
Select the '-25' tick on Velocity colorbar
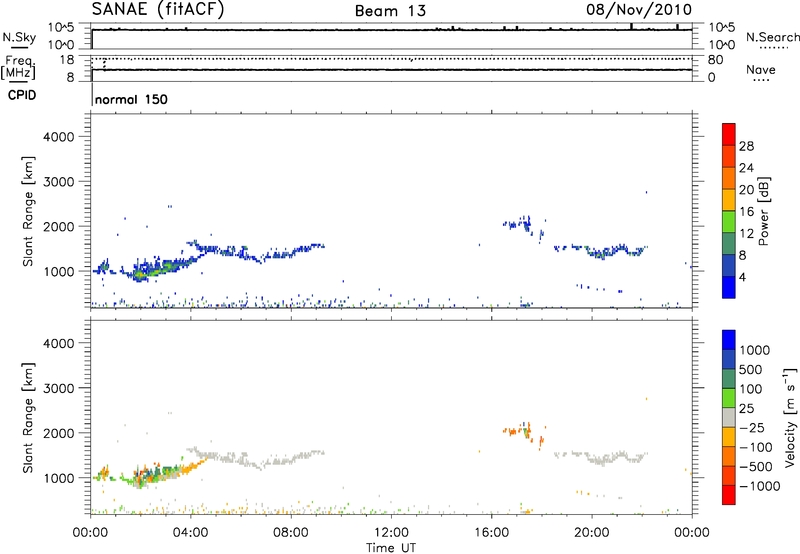point(752,428)
